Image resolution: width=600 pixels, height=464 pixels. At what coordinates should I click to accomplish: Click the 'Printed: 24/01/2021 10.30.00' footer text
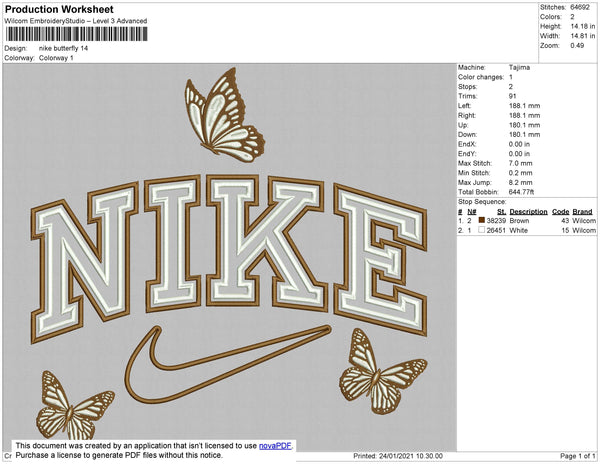(398, 456)
